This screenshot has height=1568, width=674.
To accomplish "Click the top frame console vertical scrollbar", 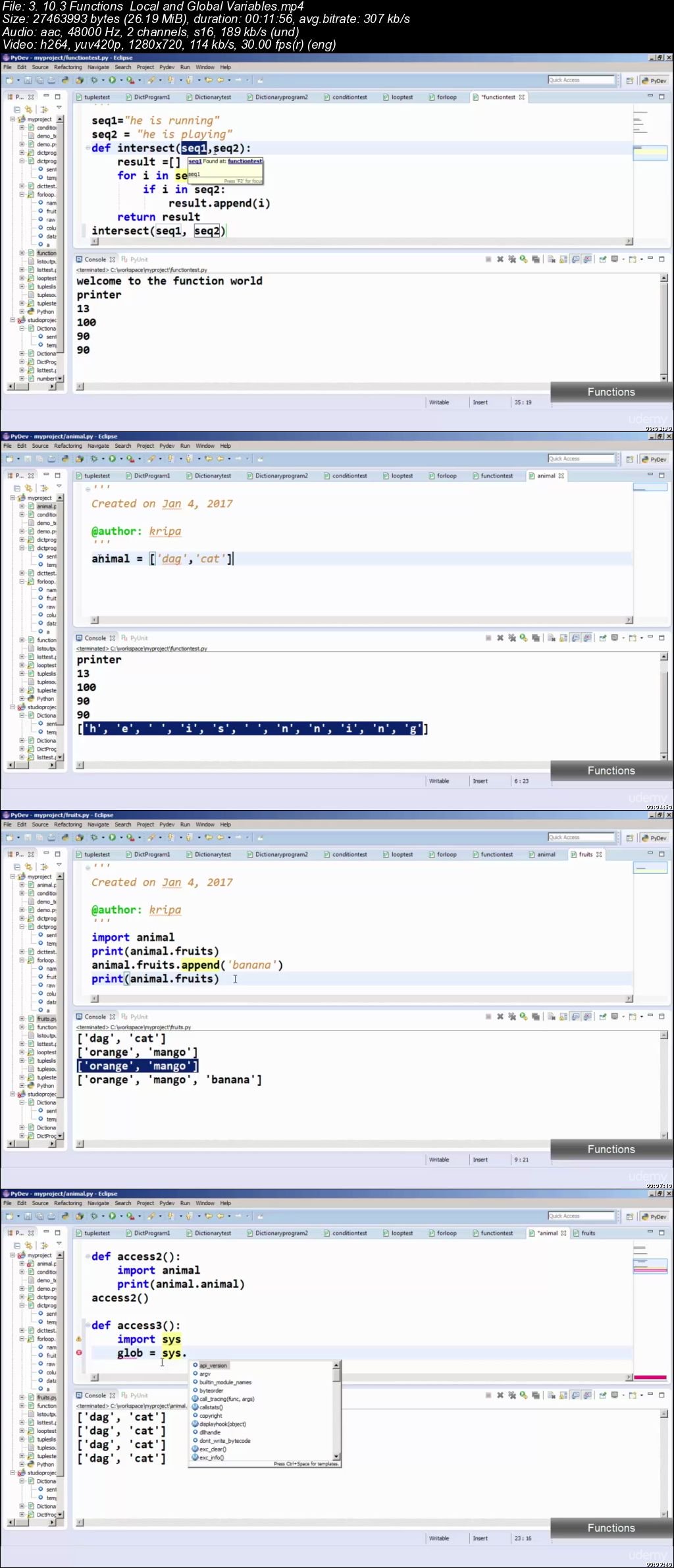I will coord(664,327).
